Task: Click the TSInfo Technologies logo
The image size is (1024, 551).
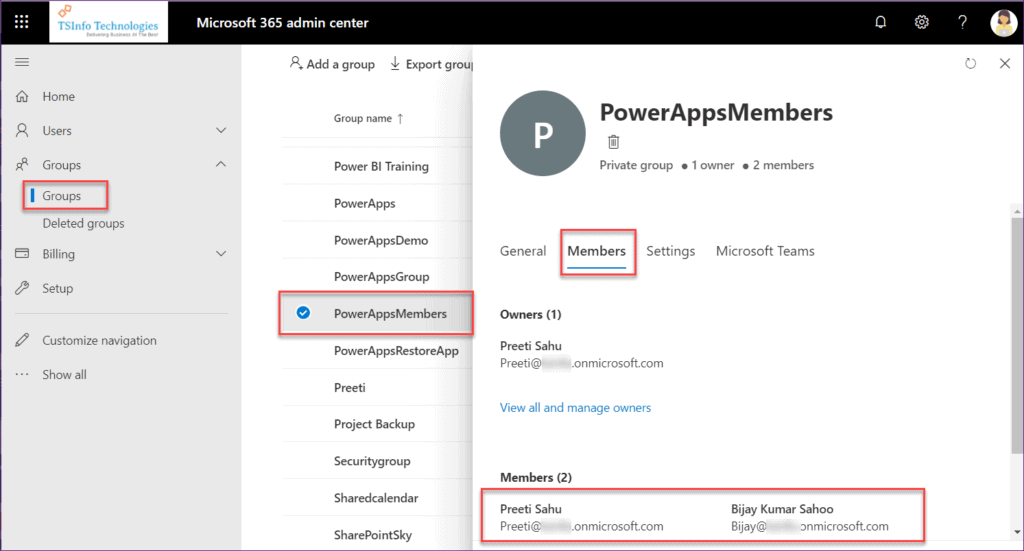Action: click(x=108, y=22)
